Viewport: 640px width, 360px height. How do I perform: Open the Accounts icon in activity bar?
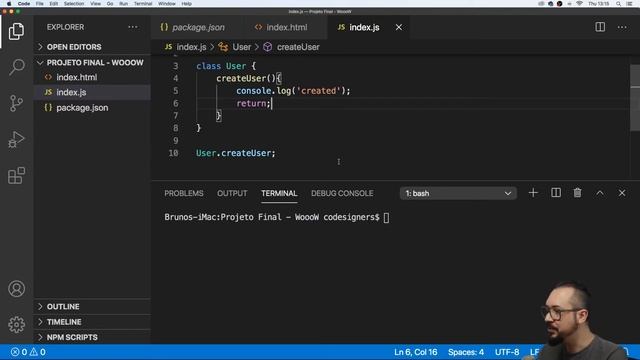tap(16, 289)
